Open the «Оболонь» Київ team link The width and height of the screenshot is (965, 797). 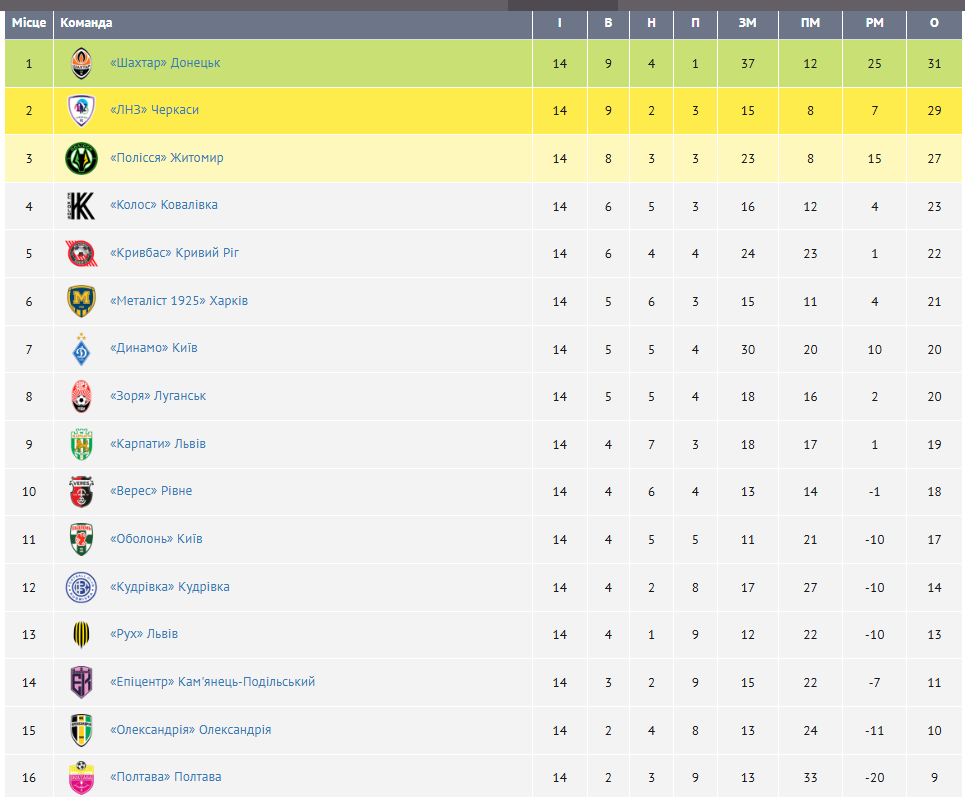point(155,539)
